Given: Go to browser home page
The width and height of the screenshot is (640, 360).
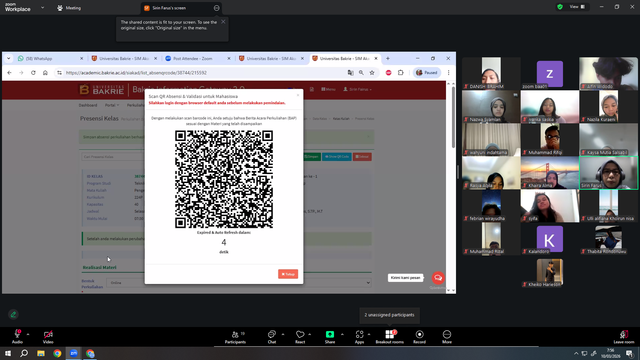Looking at the screenshot, I should pyautogui.click(x=45, y=73).
